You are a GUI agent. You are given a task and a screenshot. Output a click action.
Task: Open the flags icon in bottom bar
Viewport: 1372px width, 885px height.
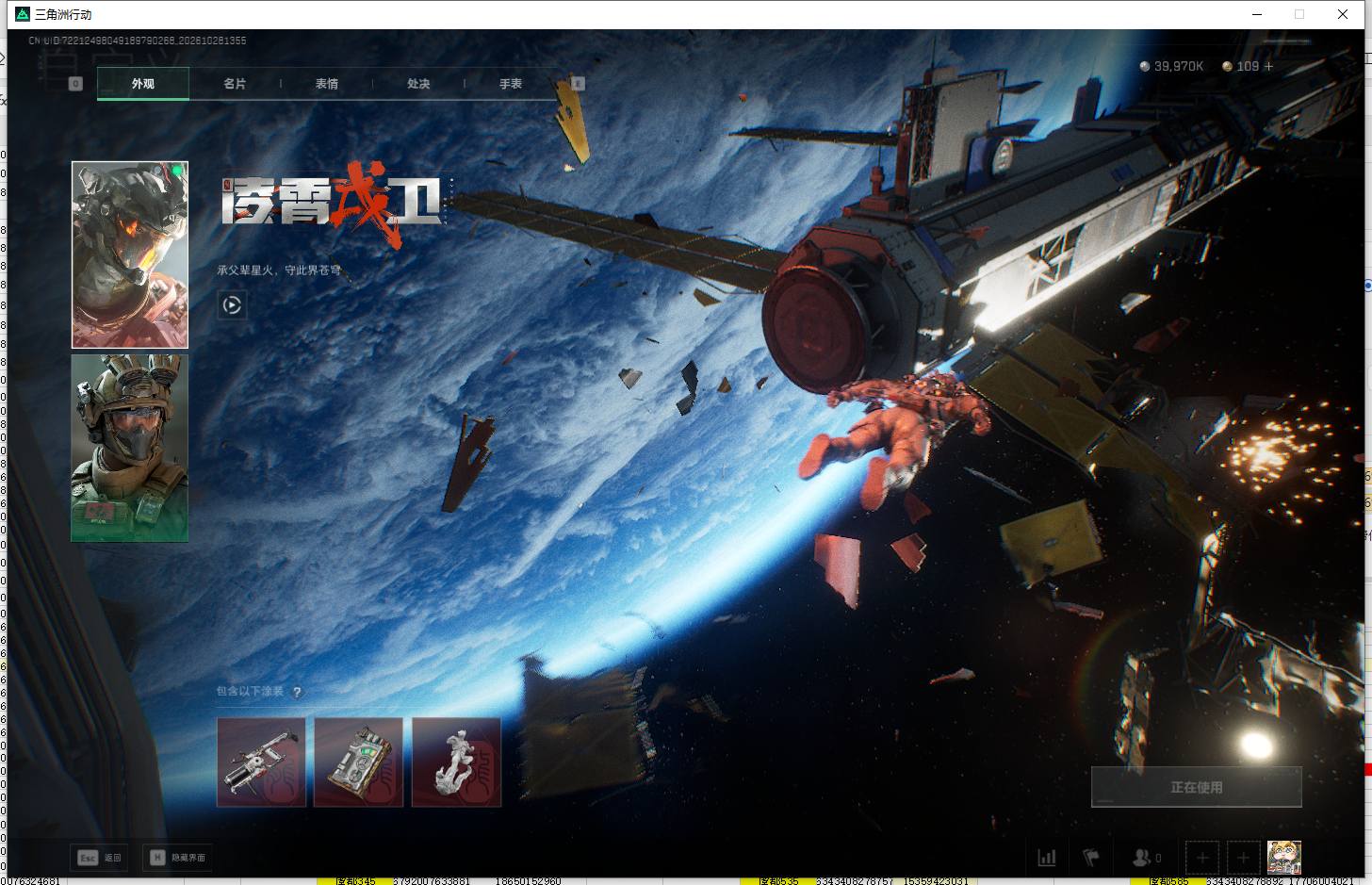(1091, 858)
